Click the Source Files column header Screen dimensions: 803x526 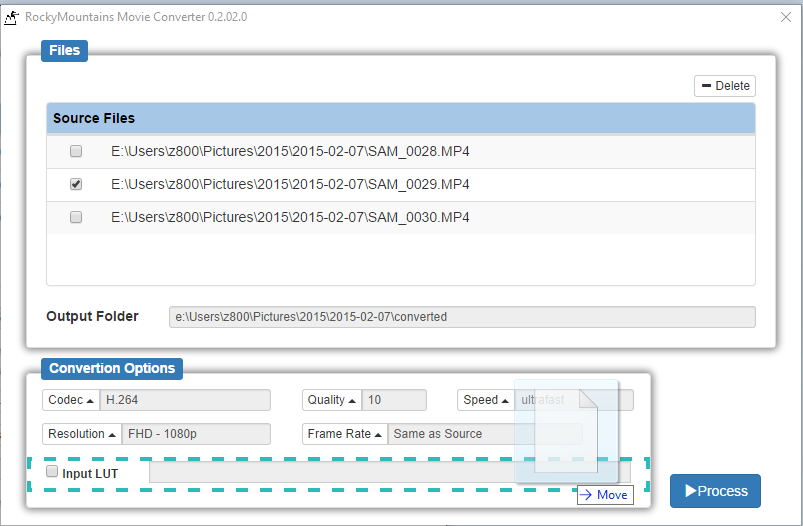[400, 118]
